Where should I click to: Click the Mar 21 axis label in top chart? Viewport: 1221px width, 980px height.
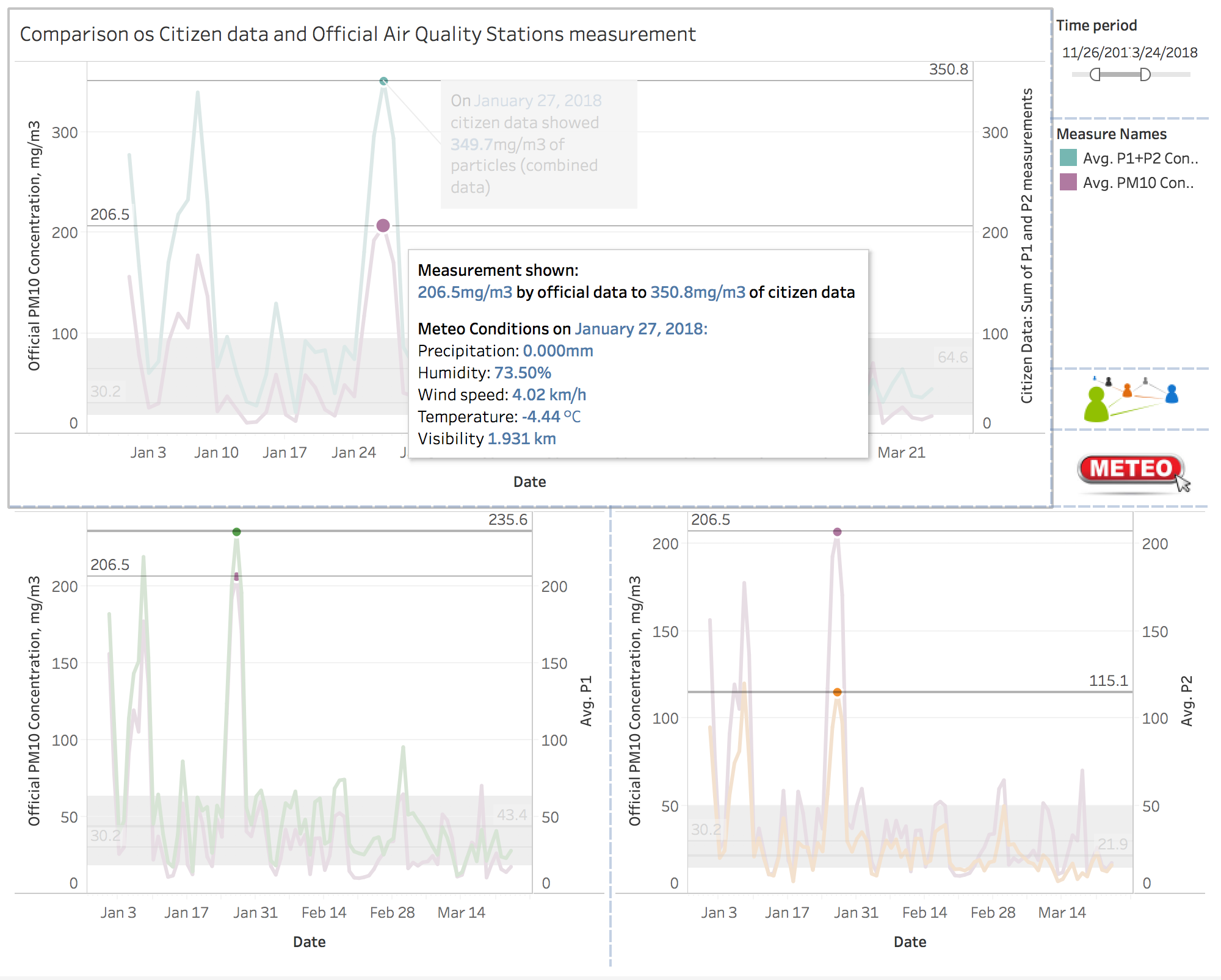901,453
